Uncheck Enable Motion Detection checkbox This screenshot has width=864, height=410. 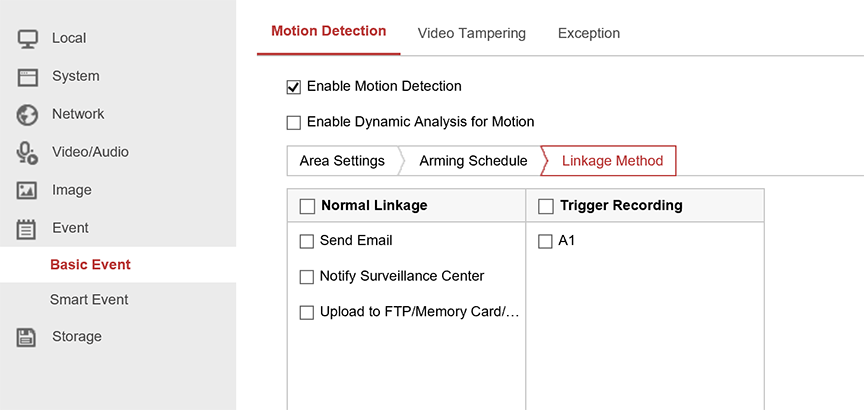tap(294, 87)
